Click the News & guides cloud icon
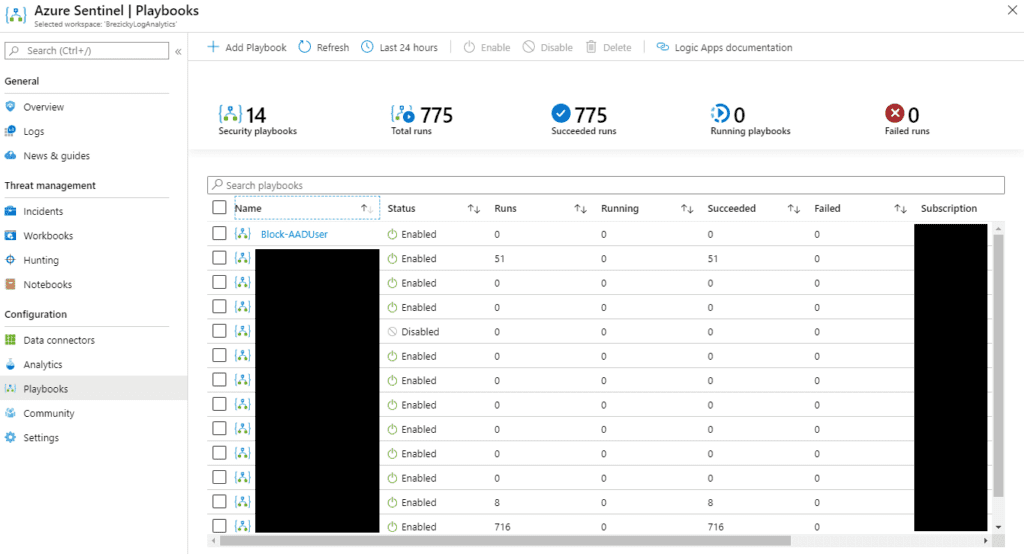 coord(10,155)
